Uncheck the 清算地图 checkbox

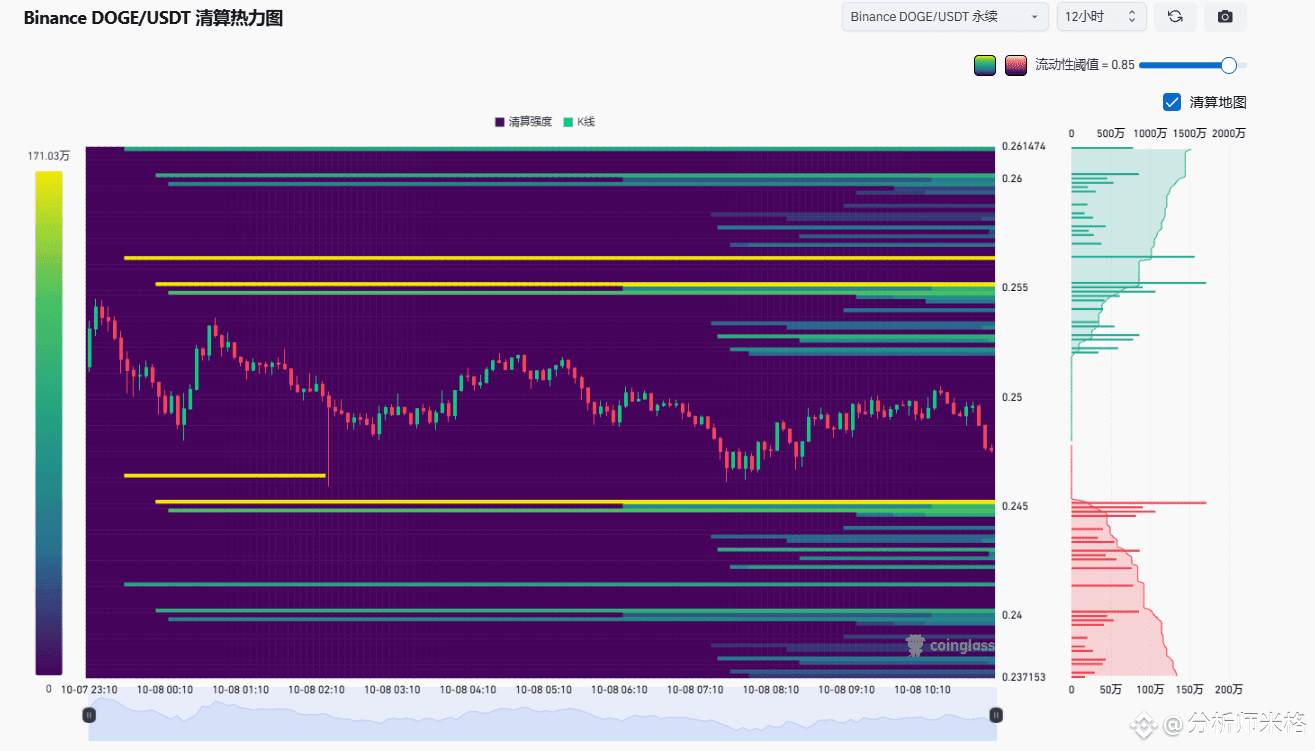point(1172,102)
